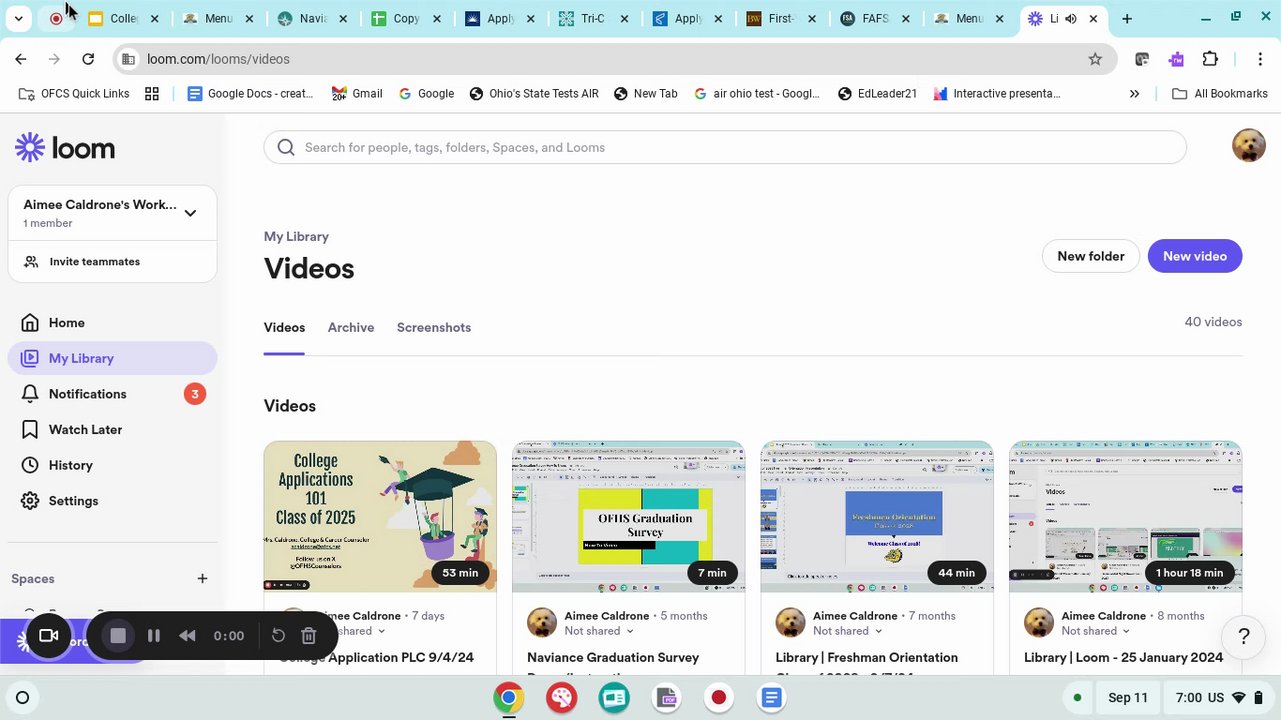Screen dimensions: 1281x720
Task: Click the notifications badge showing 3
Action: click(x=195, y=394)
